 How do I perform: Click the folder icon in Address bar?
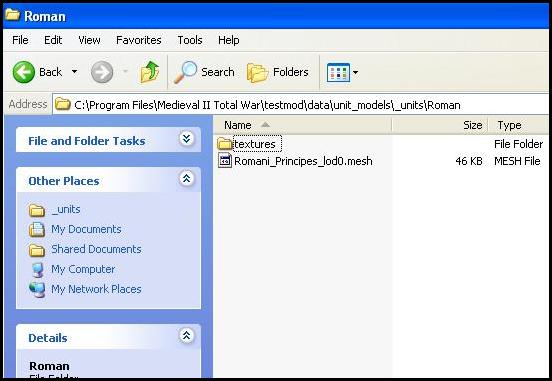pos(63,104)
